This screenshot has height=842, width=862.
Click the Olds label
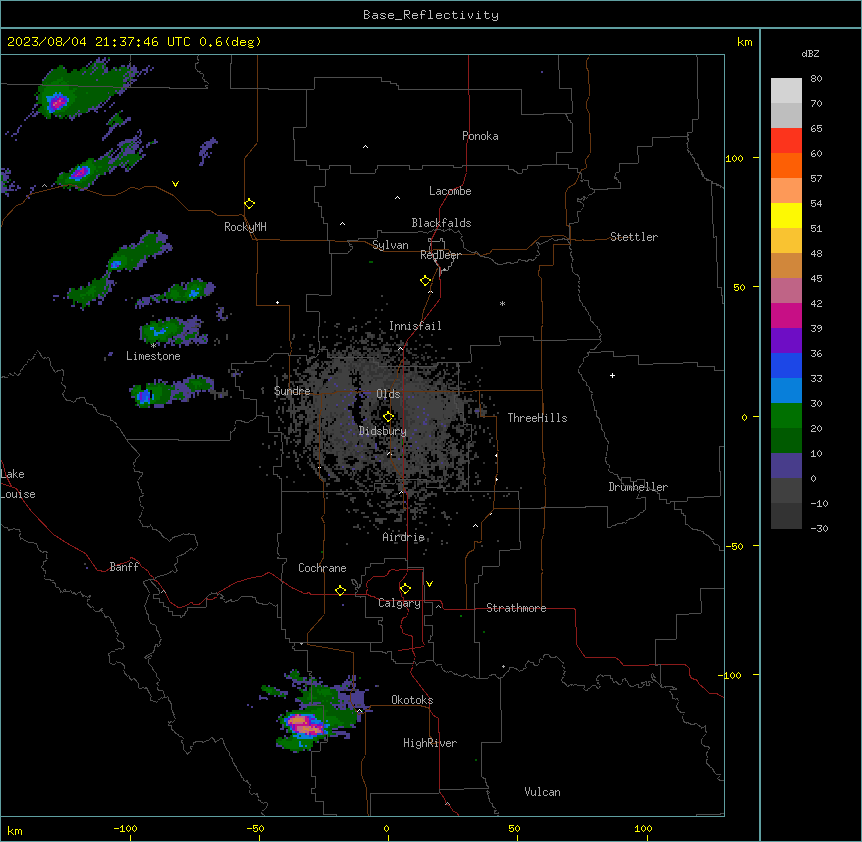coord(388,394)
